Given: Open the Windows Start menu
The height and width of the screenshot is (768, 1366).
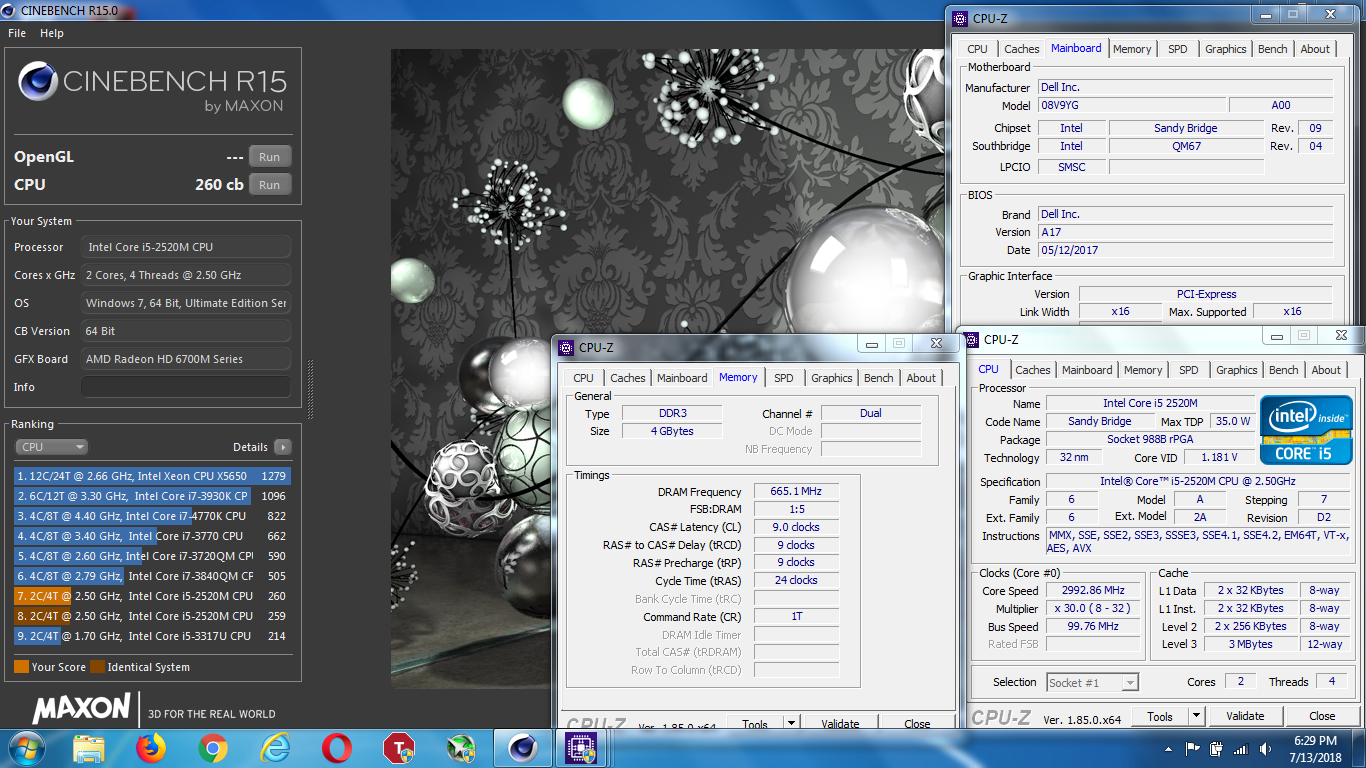Looking at the screenshot, I should (25, 748).
